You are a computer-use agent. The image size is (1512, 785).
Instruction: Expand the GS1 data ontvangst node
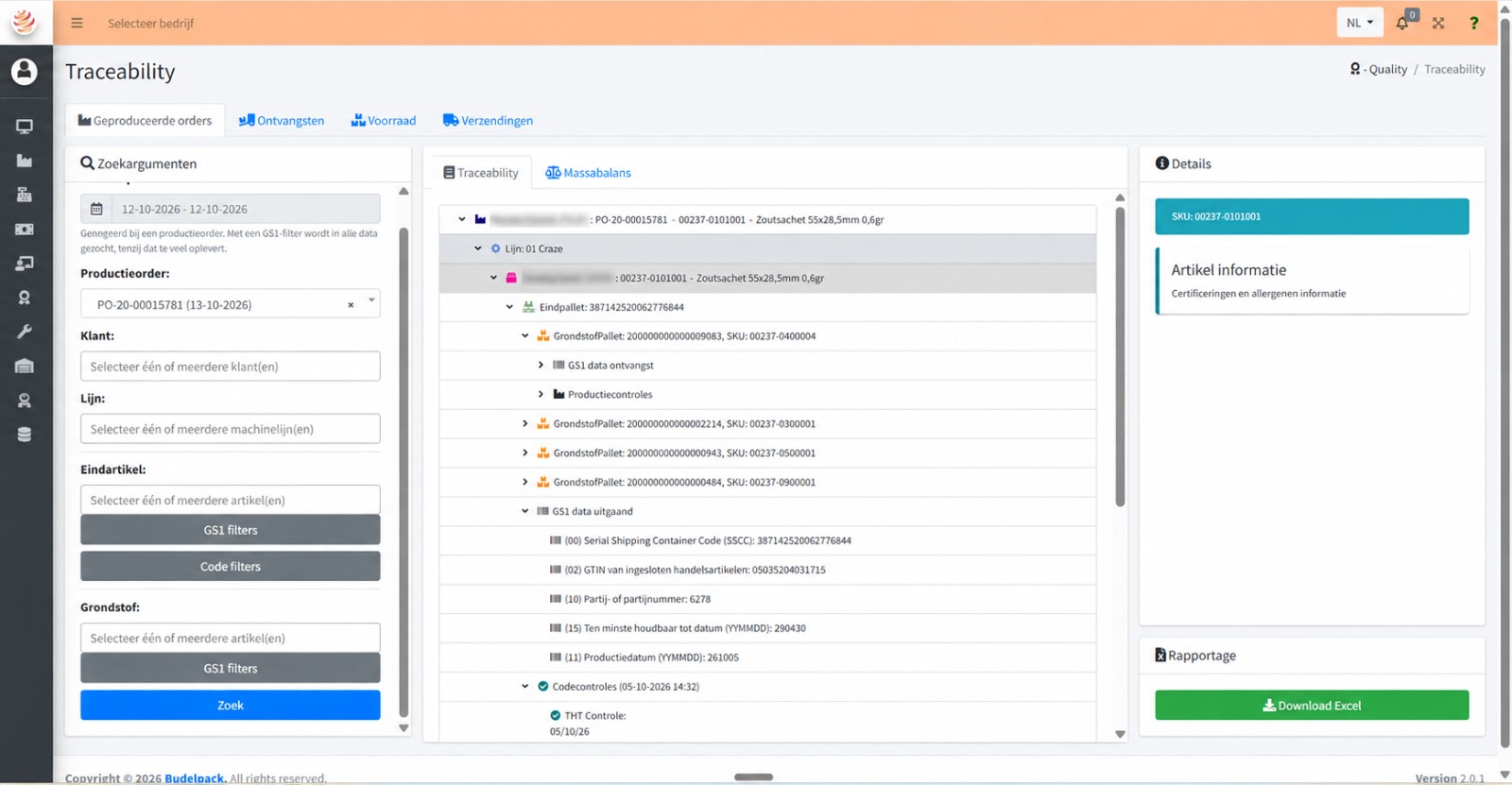(541, 366)
